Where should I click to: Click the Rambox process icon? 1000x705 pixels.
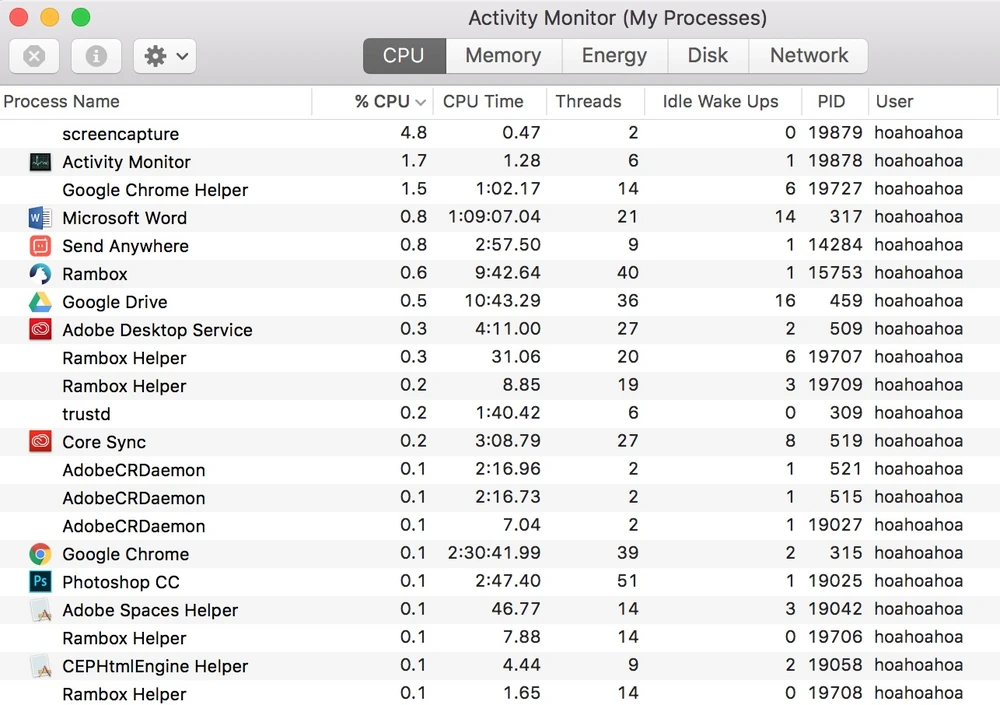coord(40,273)
